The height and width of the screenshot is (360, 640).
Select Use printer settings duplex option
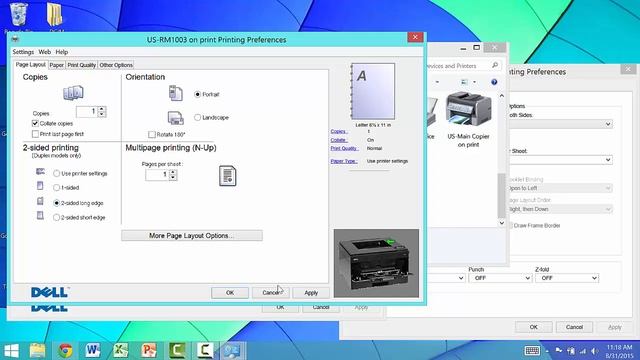point(57,173)
